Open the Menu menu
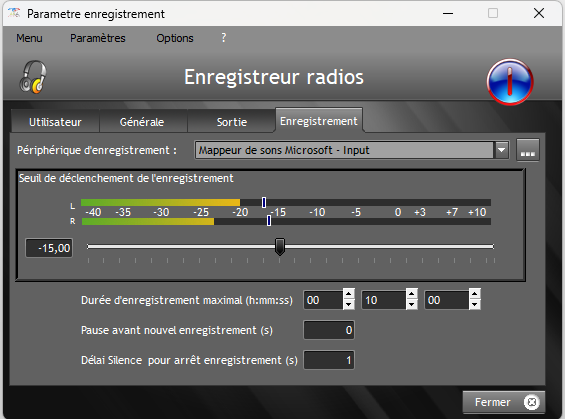The height and width of the screenshot is (419, 565). (x=29, y=38)
